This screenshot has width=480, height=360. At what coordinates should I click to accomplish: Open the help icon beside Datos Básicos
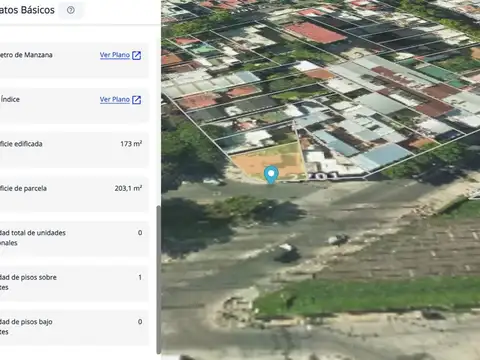coord(71,10)
